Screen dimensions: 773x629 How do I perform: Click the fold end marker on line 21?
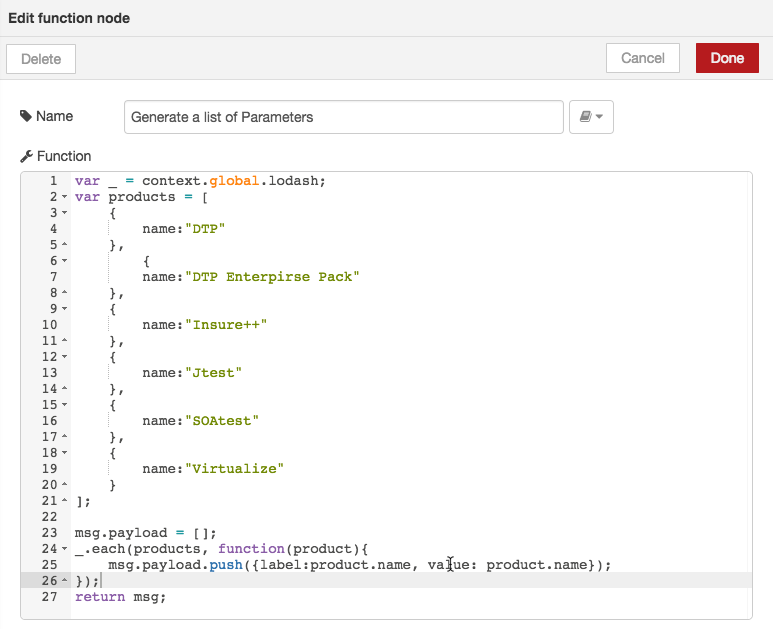pyautogui.click(x=65, y=500)
